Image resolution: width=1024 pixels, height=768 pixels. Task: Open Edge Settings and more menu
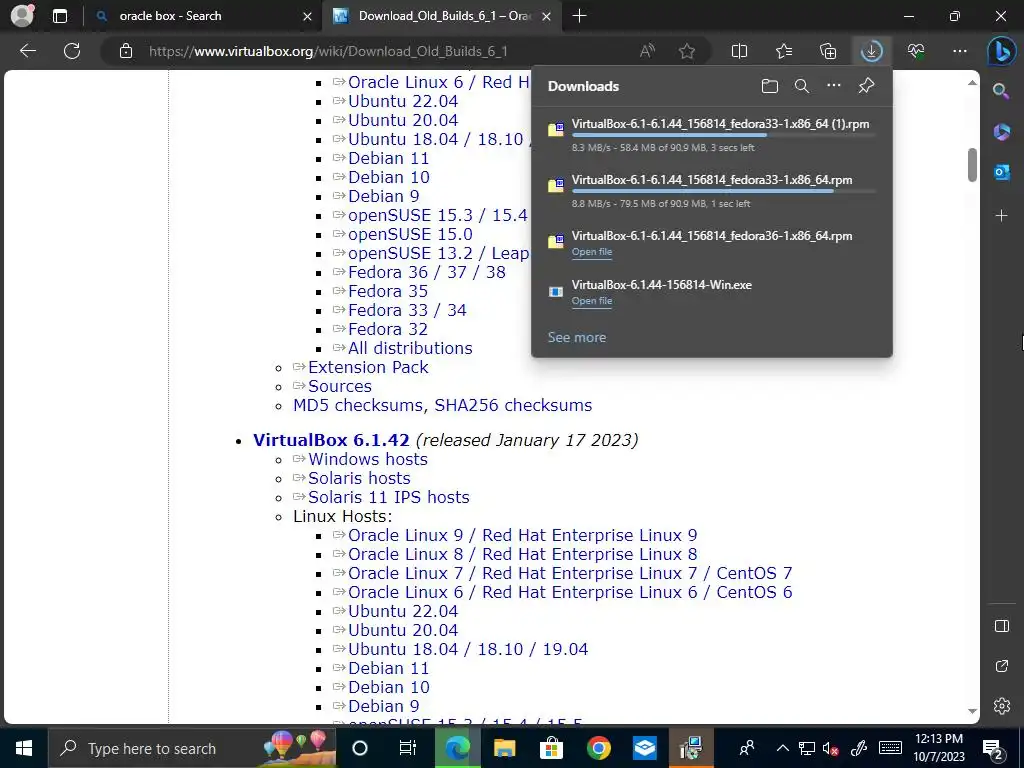[959, 51]
